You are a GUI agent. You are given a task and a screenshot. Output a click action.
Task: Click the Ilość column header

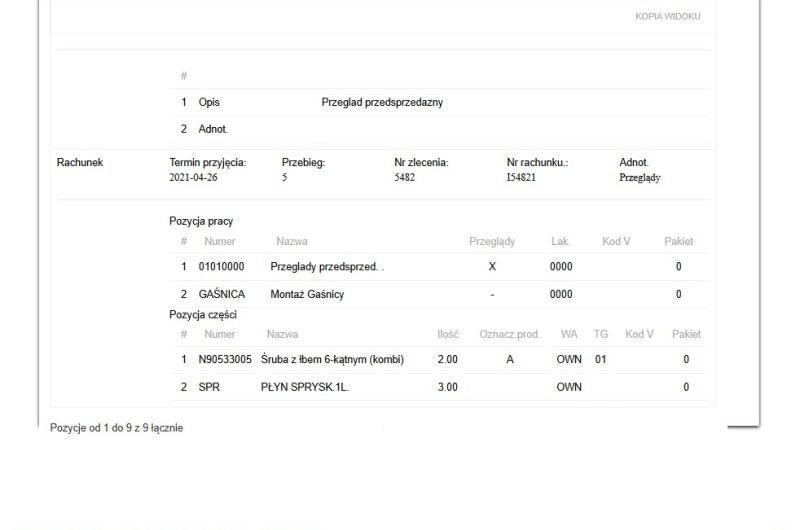[447, 335]
